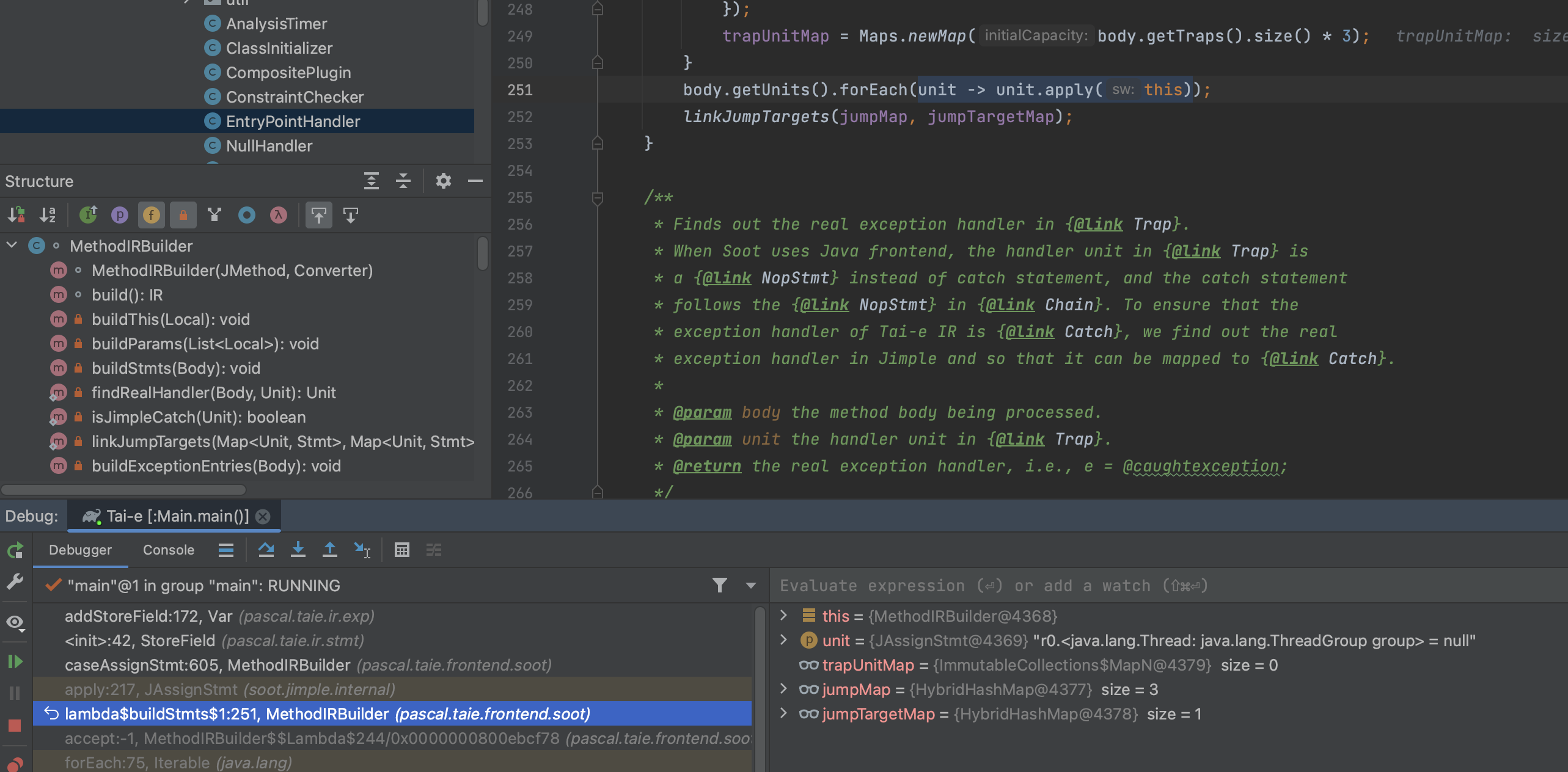The height and width of the screenshot is (772, 1568).
Task: Click Evaluate Expression calculator icon
Action: point(401,550)
